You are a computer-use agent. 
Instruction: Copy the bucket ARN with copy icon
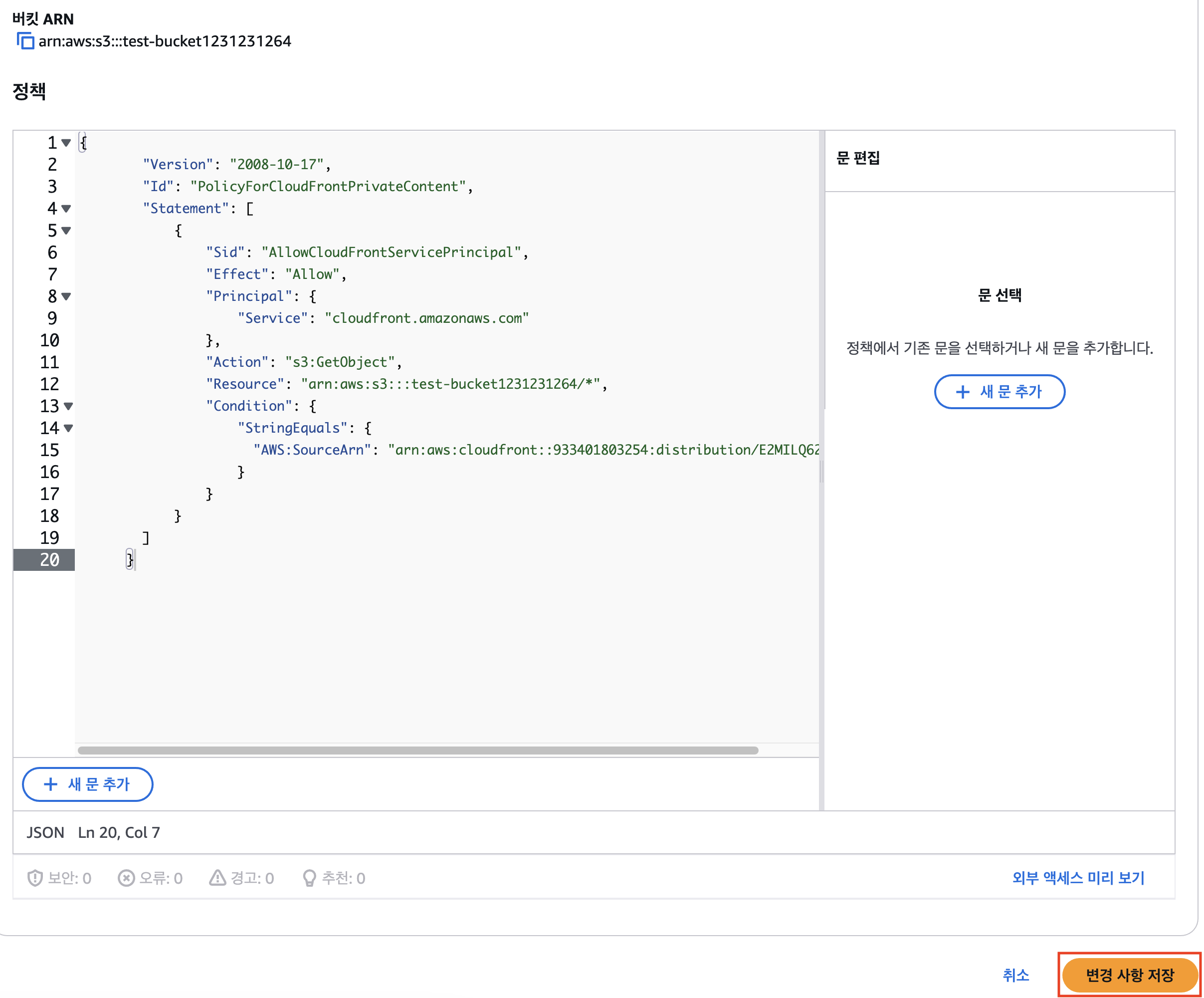coord(25,41)
